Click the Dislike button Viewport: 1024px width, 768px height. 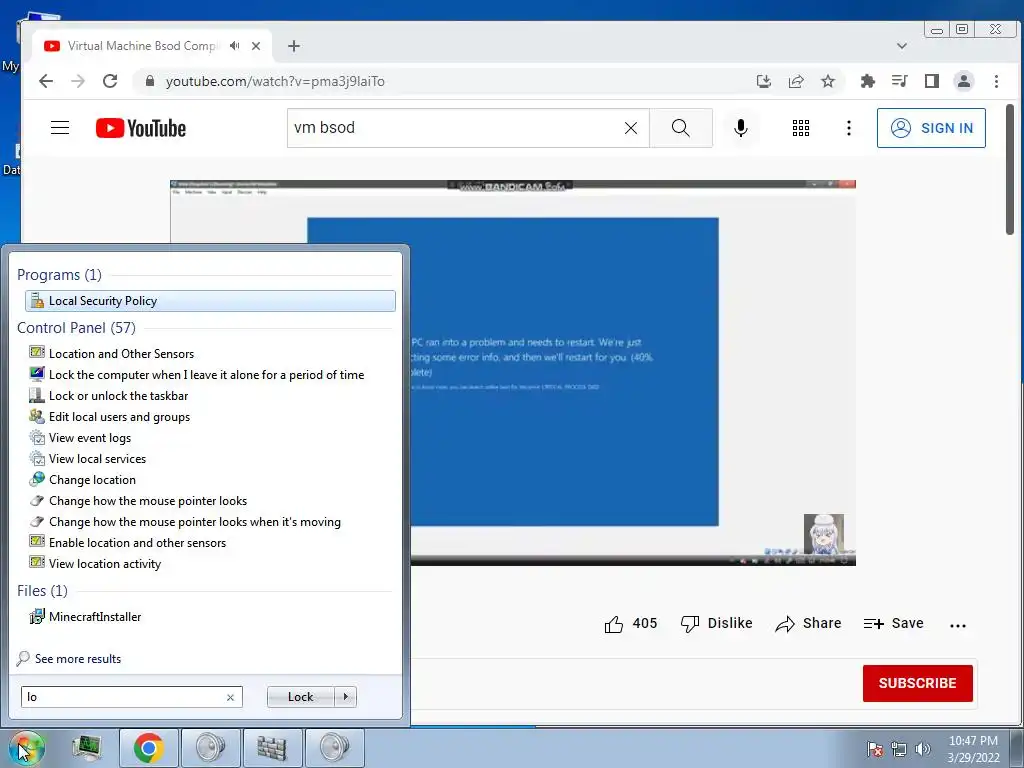(x=716, y=624)
